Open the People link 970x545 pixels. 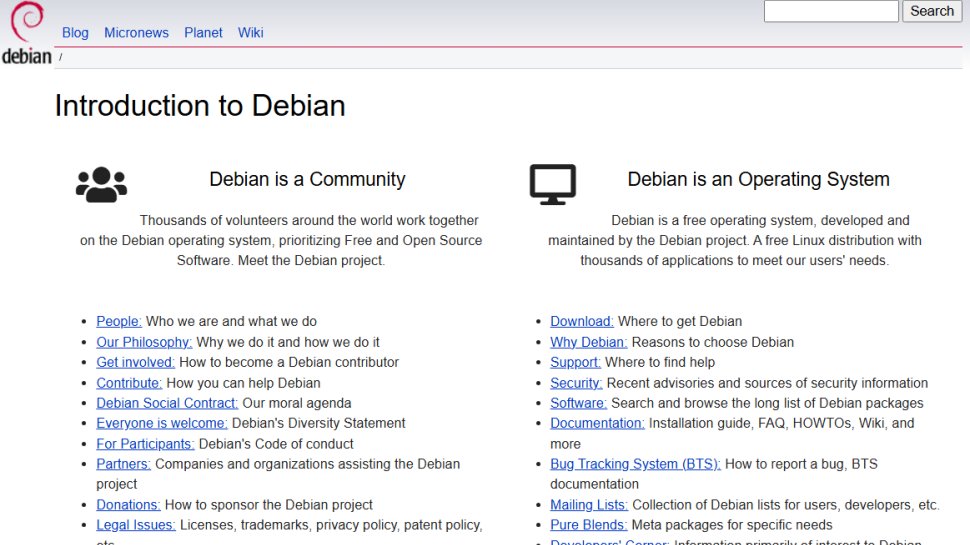click(x=119, y=322)
